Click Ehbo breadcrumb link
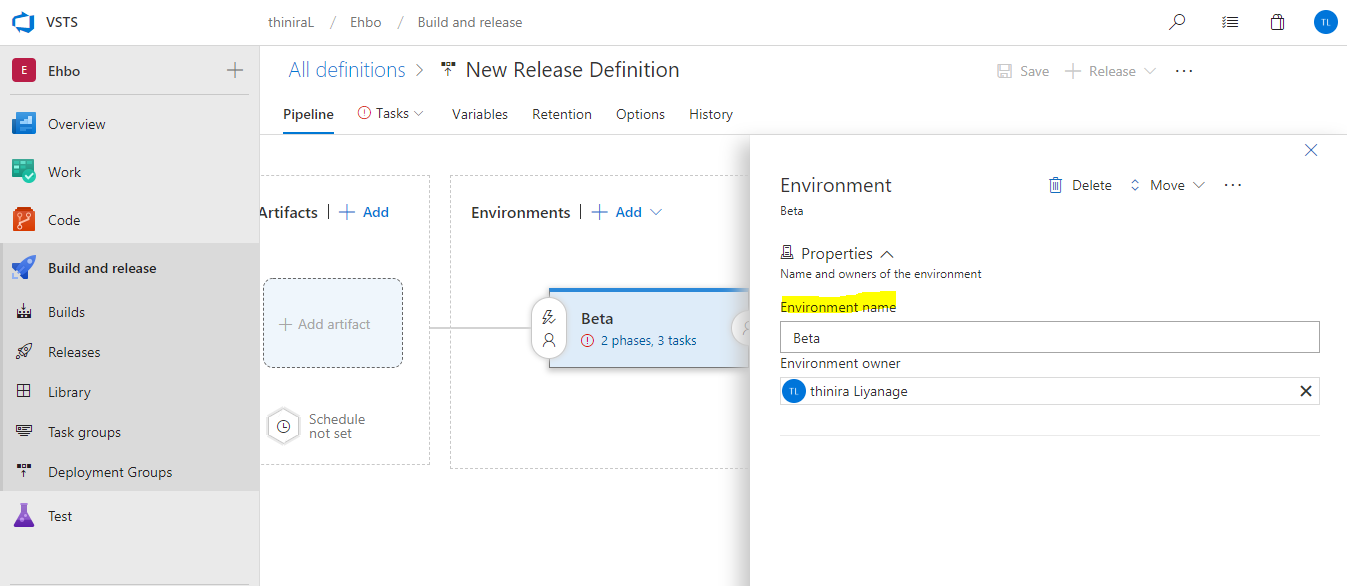This screenshot has width=1347, height=586. pyautogui.click(x=366, y=22)
